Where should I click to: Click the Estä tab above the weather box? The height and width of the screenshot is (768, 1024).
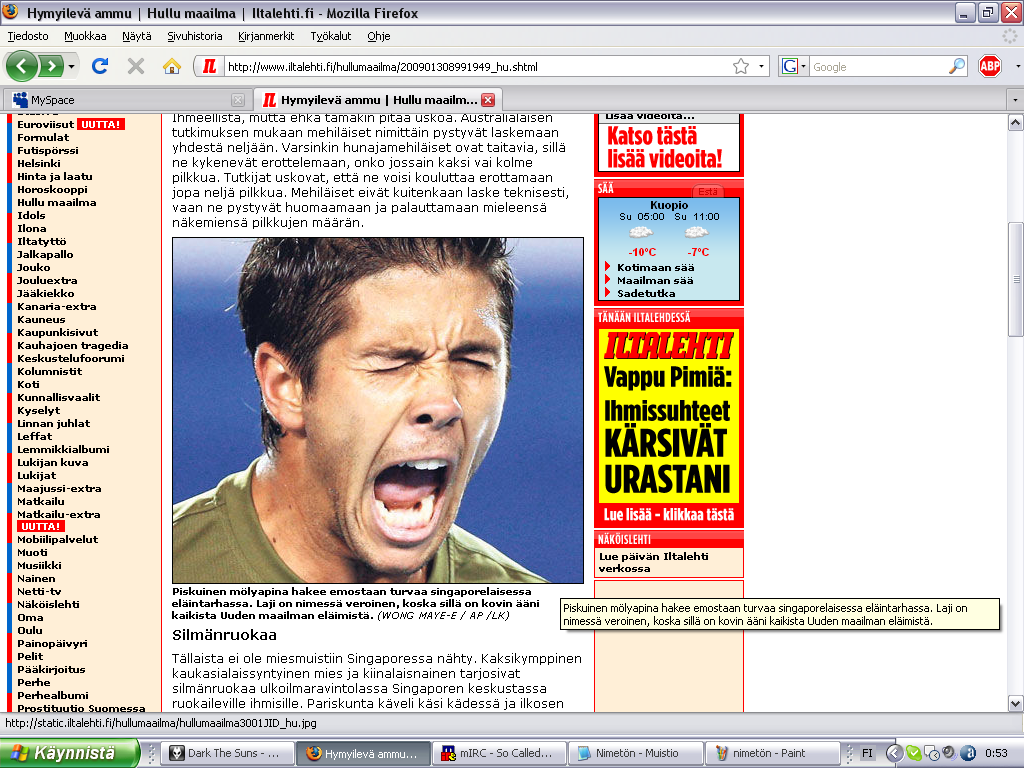[707, 191]
